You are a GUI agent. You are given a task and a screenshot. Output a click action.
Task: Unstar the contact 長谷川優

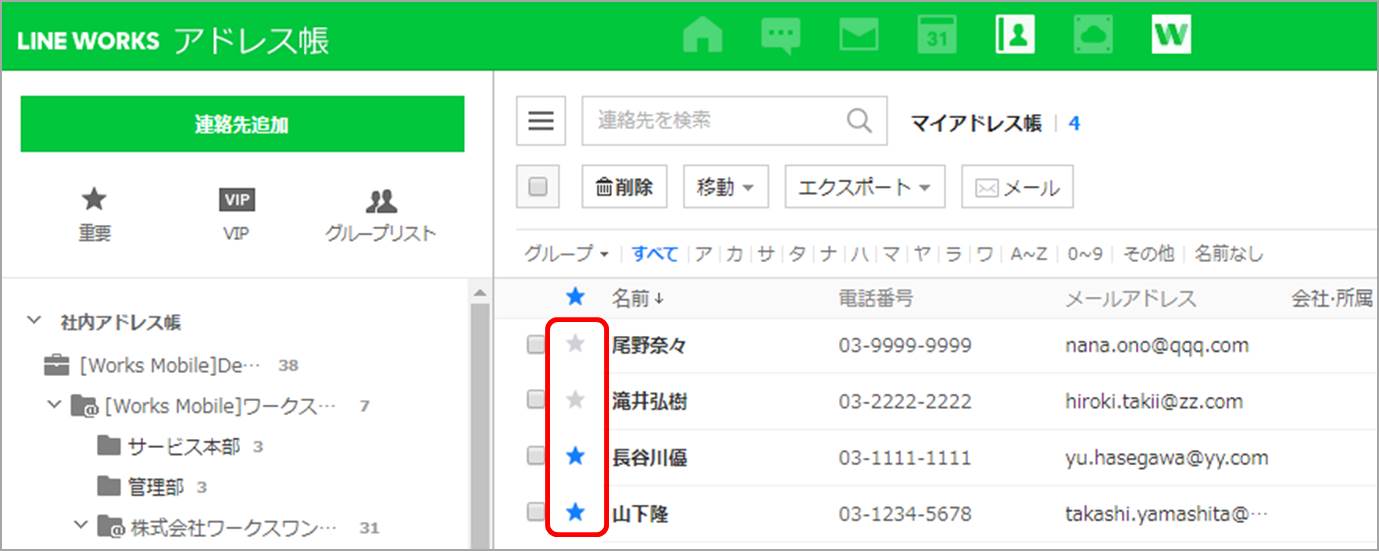pyautogui.click(x=575, y=456)
